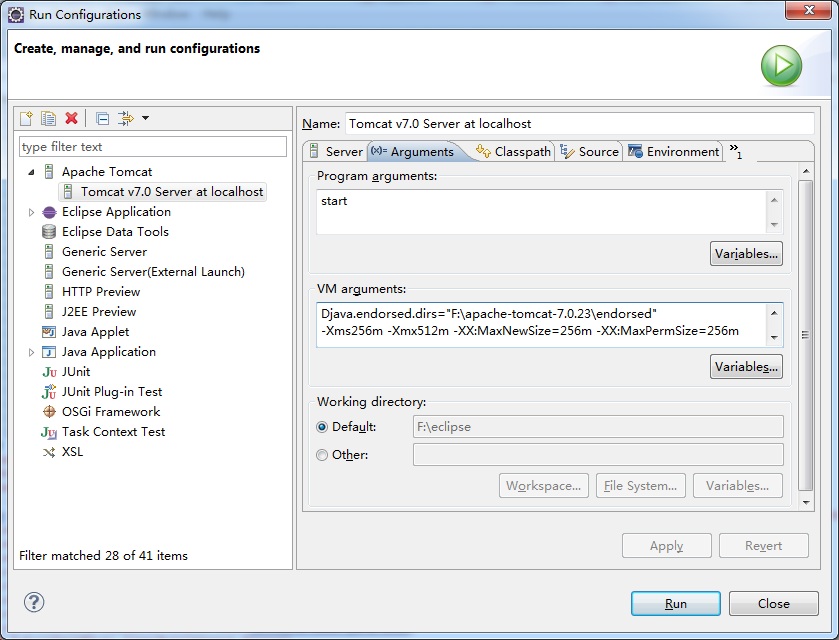Select the Task Context Test label
Viewport: 839px width, 640px height.
coord(113,432)
